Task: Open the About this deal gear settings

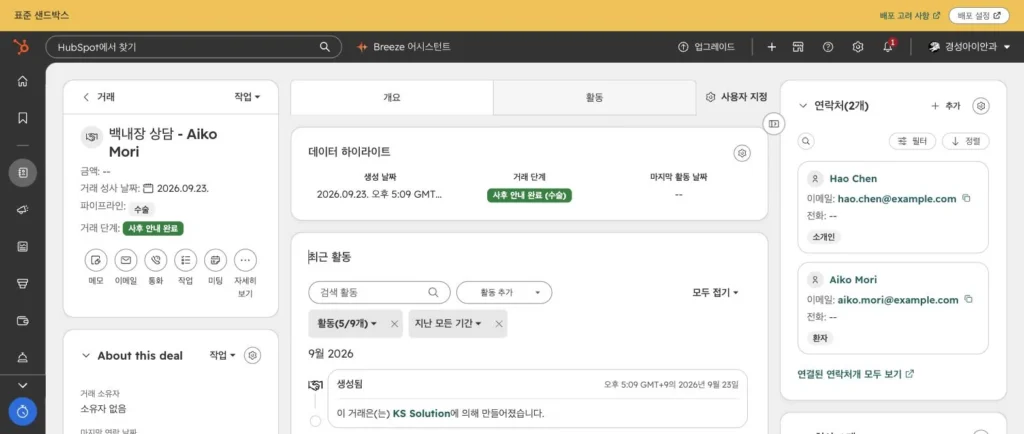Action: pyautogui.click(x=253, y=356)
